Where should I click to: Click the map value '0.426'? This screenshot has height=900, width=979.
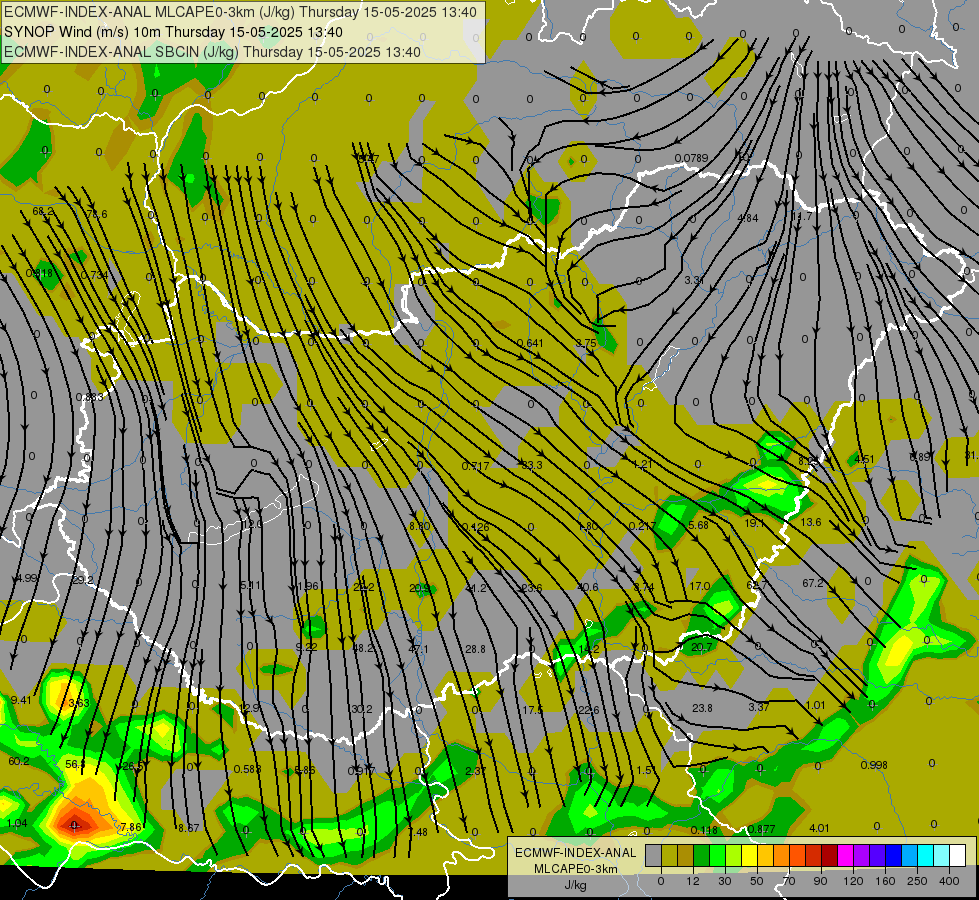point(475,527)
